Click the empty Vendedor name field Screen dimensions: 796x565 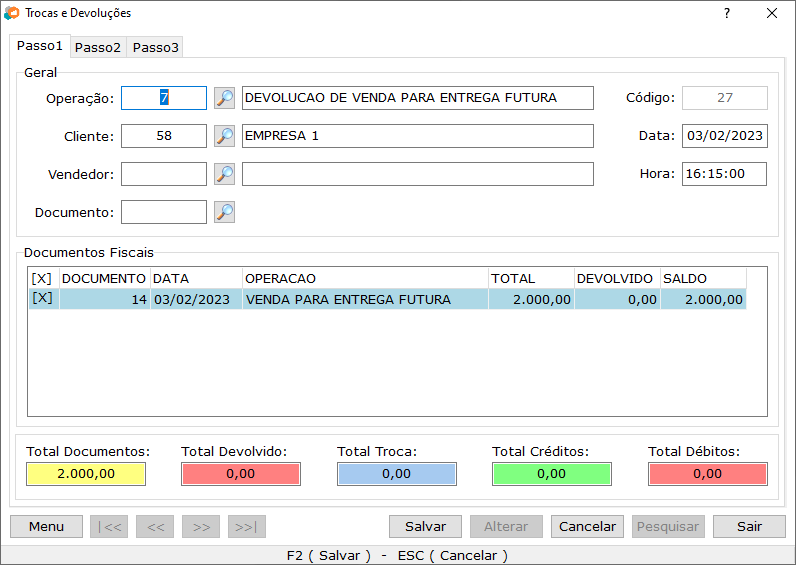[418, 174]
